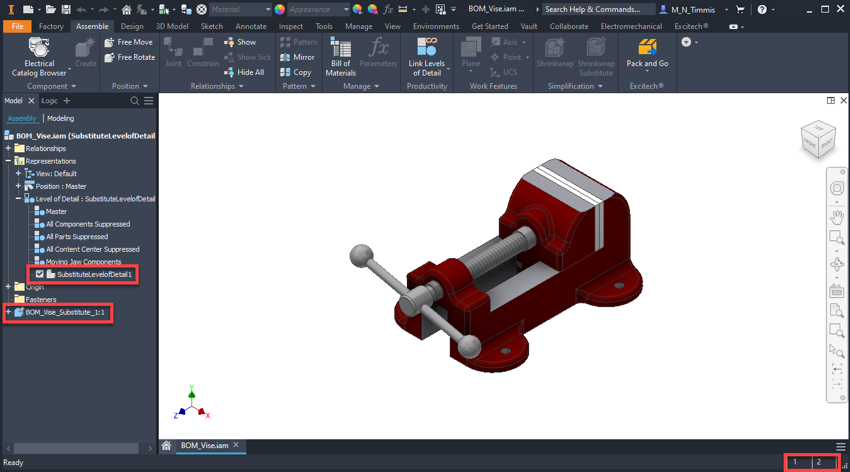Collapse the Representations node
The height and width of the screenshot is (472, 850).
point(8,161)
